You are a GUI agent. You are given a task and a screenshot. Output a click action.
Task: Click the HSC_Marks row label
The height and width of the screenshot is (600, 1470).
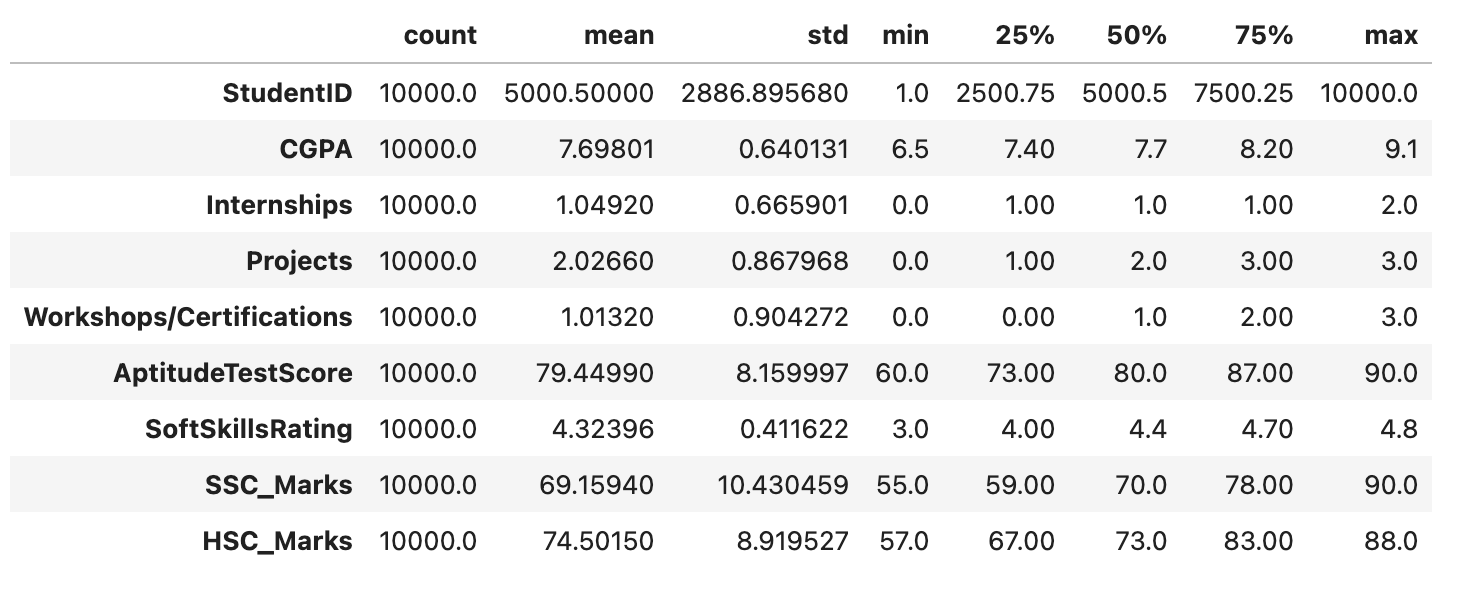click(x=277, y=541)
